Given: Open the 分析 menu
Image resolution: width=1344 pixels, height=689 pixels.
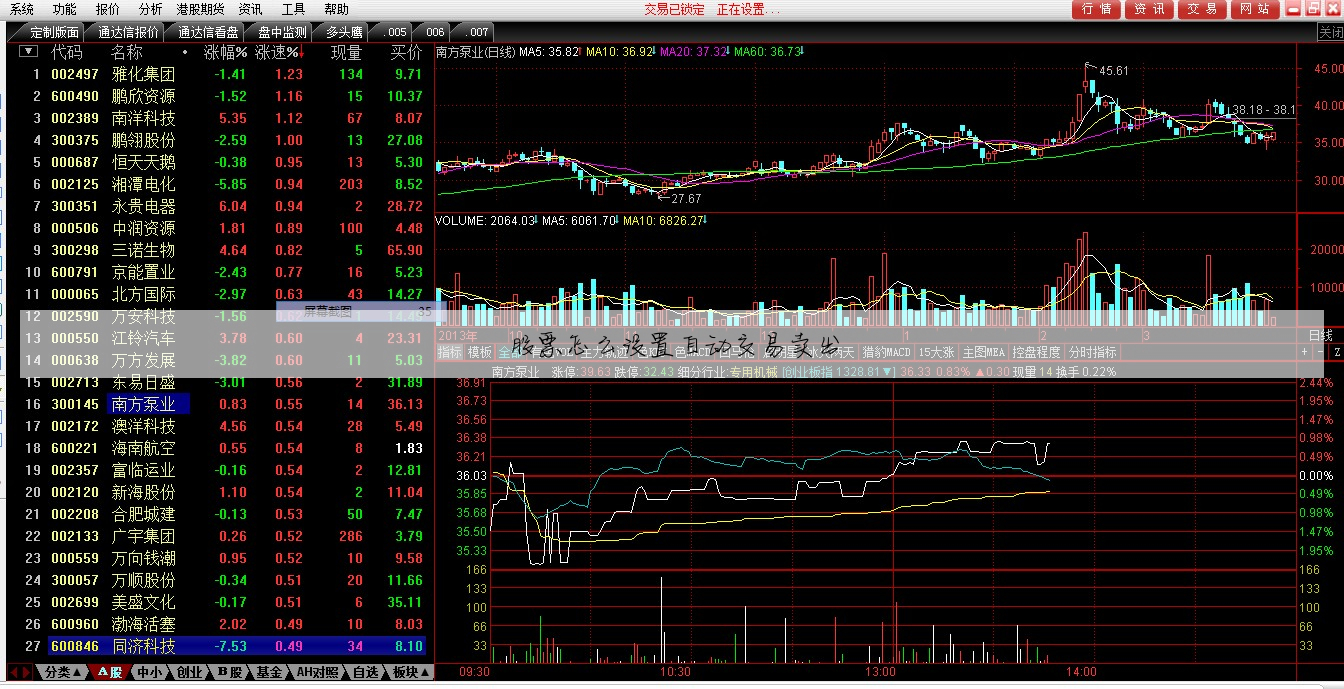Looking at the screenshot, I should click(151, 9).
